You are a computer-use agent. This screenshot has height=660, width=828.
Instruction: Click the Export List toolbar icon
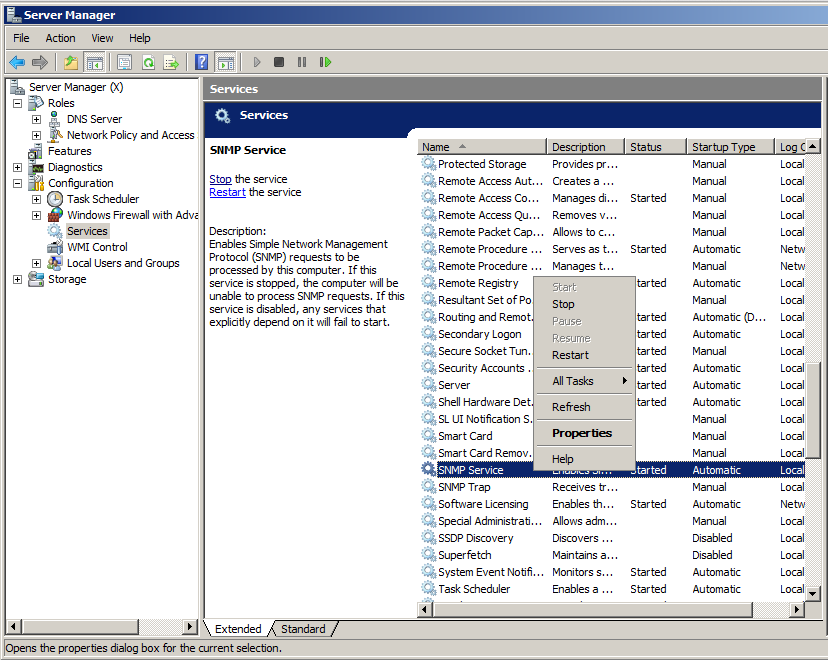coord(171,62)
